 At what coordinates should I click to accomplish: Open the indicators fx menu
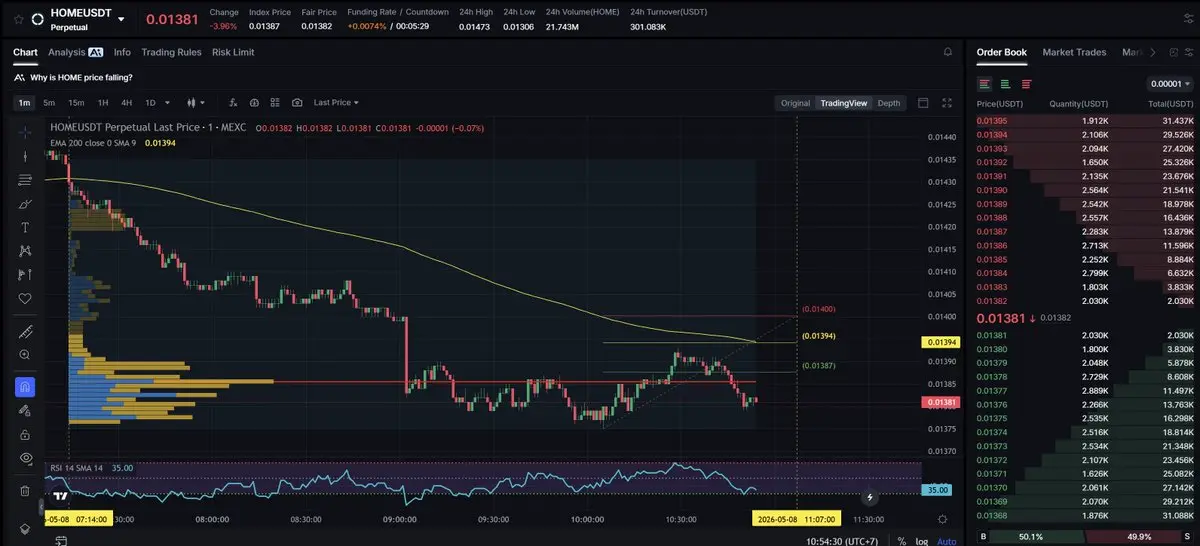tap(233, 102)
